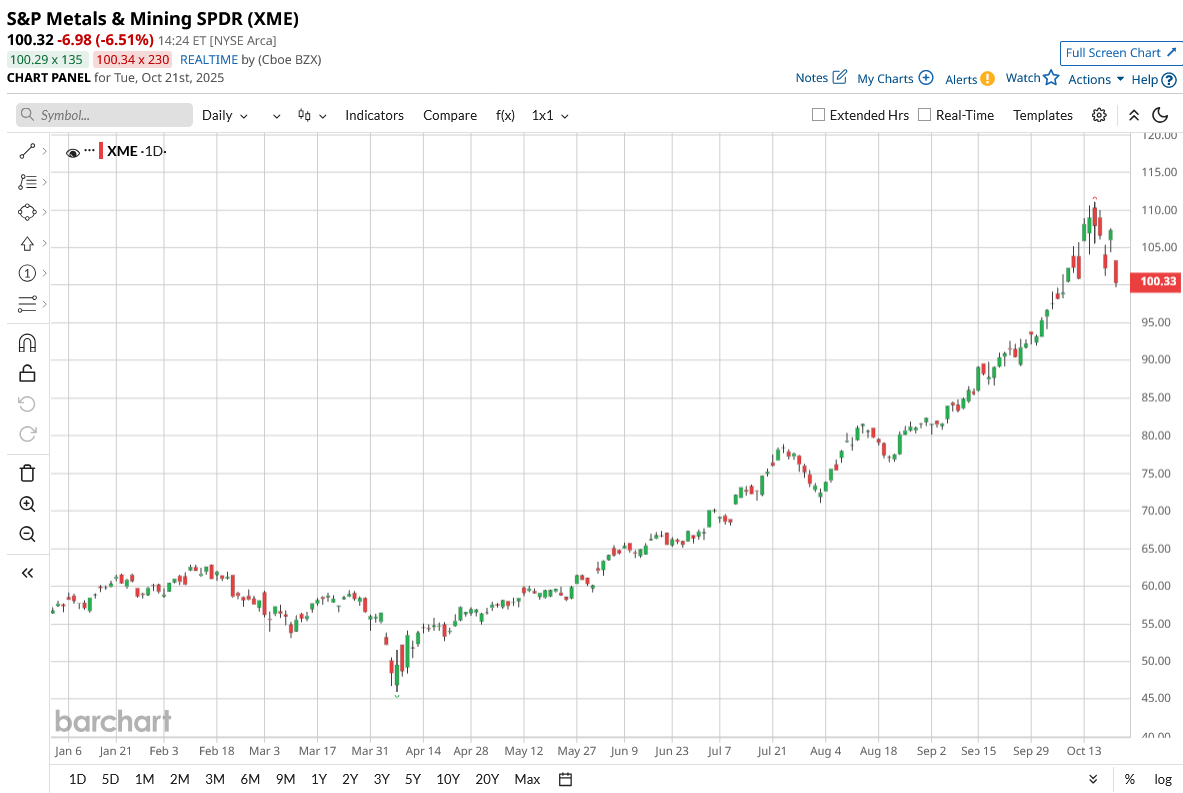This screenshot has width=1183, height=793.
Task: Open the Fibonacci retracement tools
Action: coord(27,182)
